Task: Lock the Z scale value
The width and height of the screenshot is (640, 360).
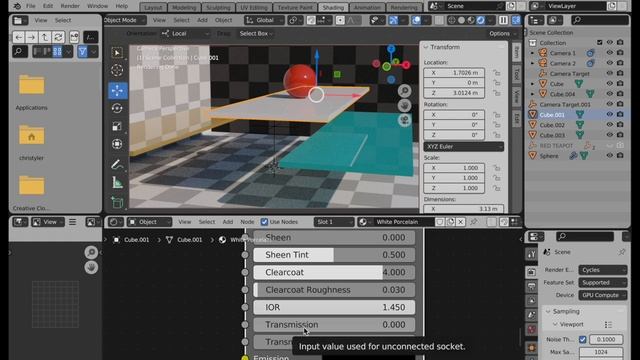Action: point(496,188)
